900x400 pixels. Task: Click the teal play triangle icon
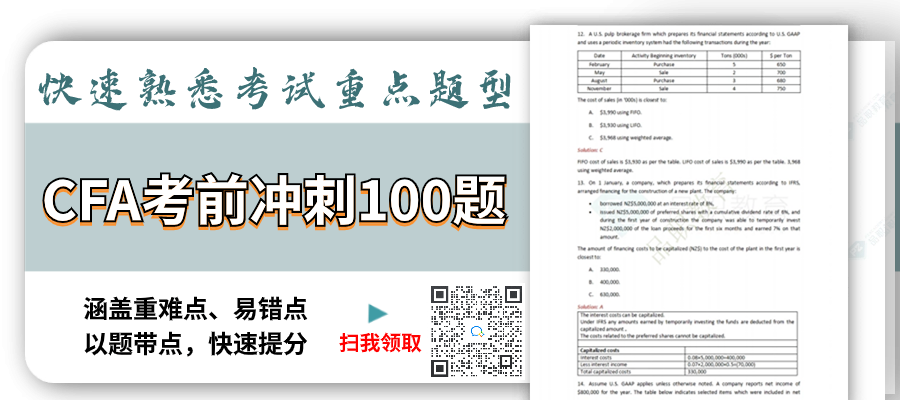point(377,314)
